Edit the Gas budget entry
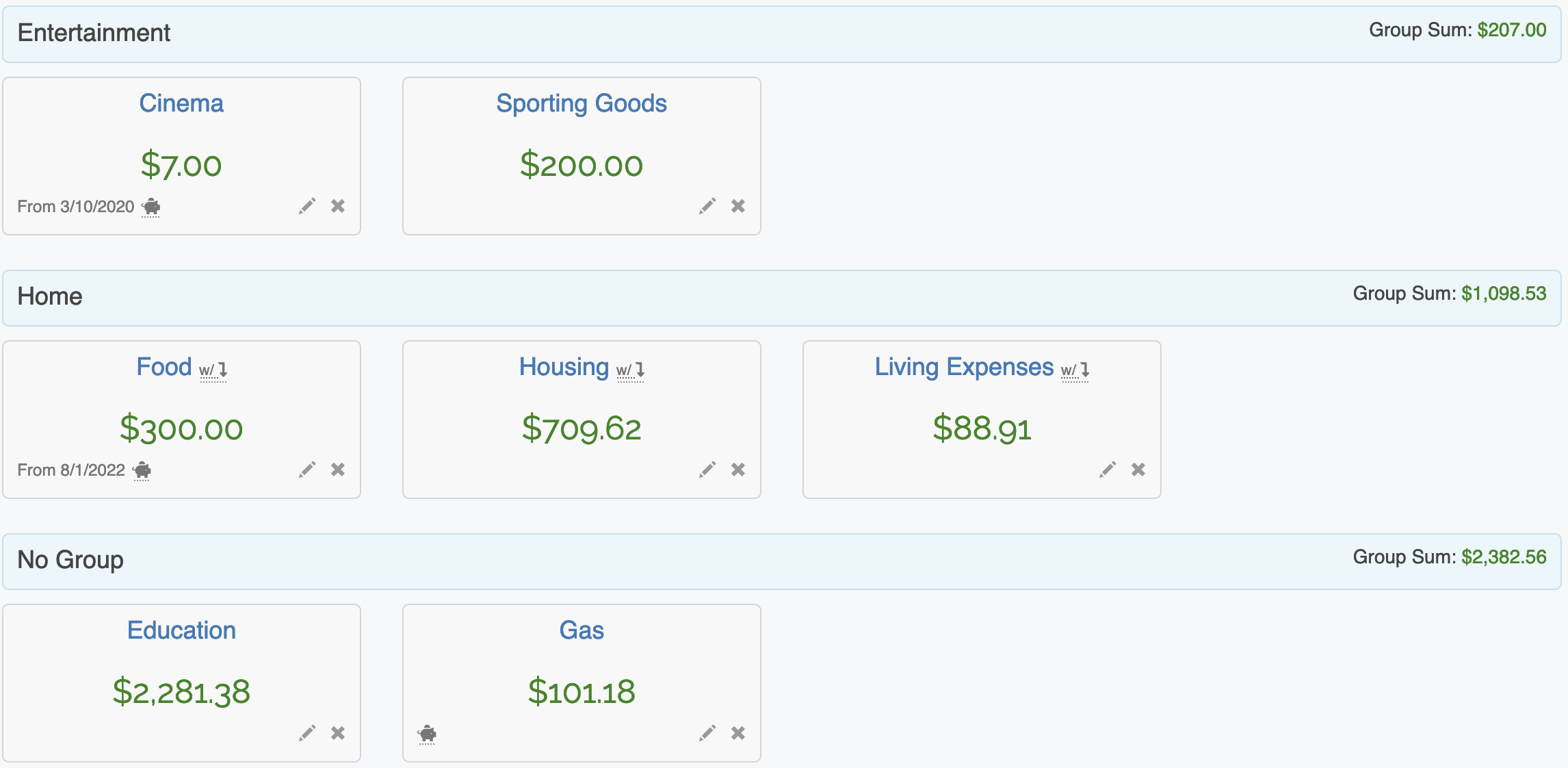The image size is (1568, 768). [707, 733]
